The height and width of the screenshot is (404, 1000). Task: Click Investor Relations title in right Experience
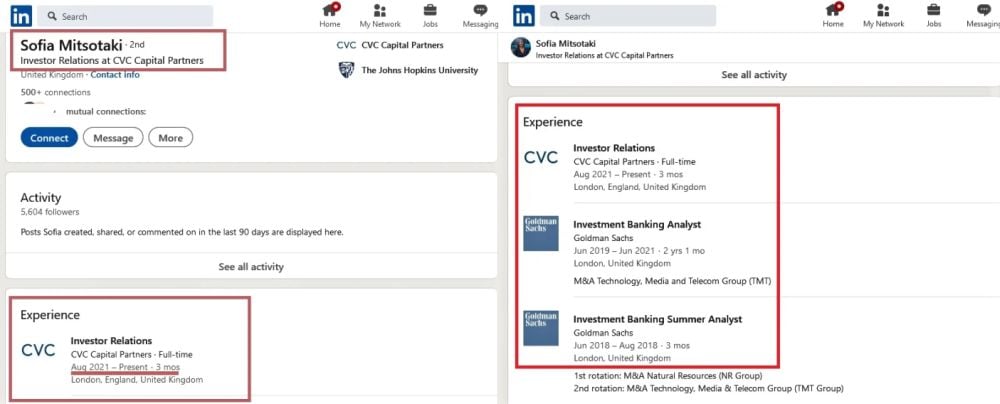[614, 148]
